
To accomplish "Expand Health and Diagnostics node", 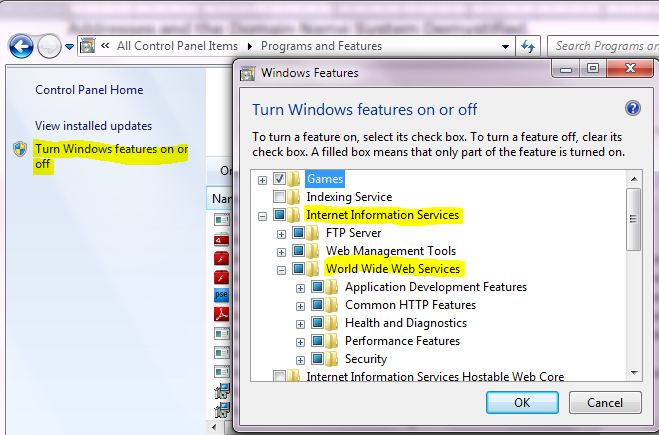I will (300, 324).
